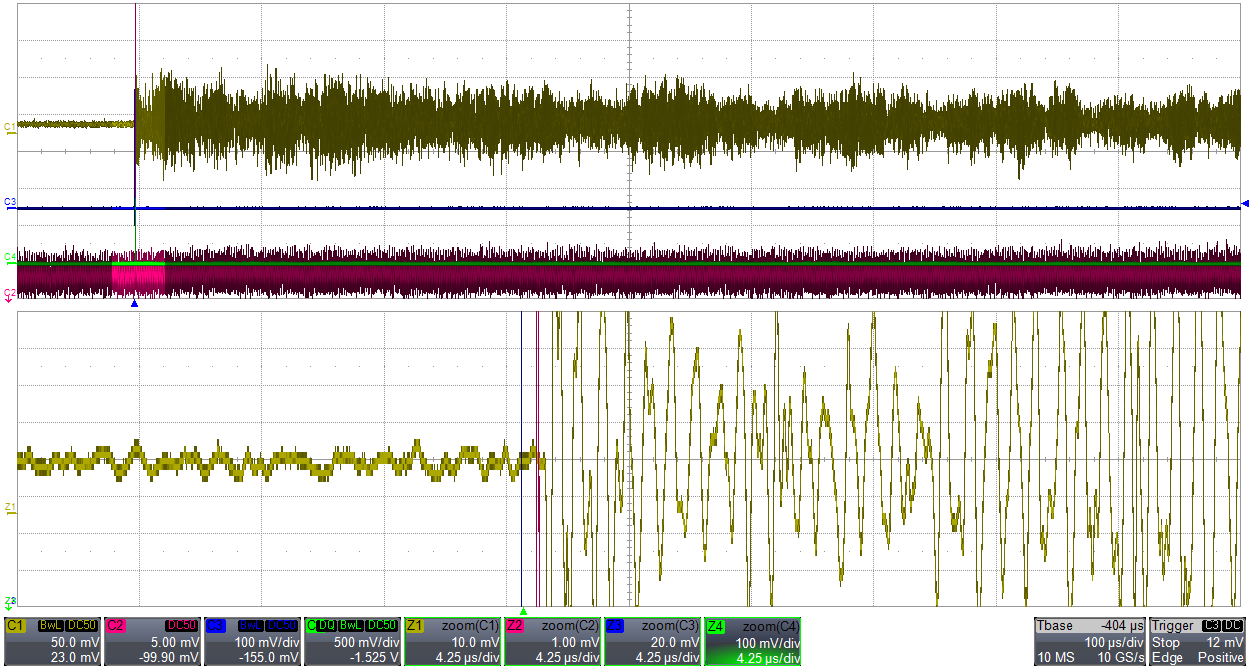Open the Tbase timebase descriptor
Image resolution: width=1251 pixels, height=667 pixels.
1090,641
